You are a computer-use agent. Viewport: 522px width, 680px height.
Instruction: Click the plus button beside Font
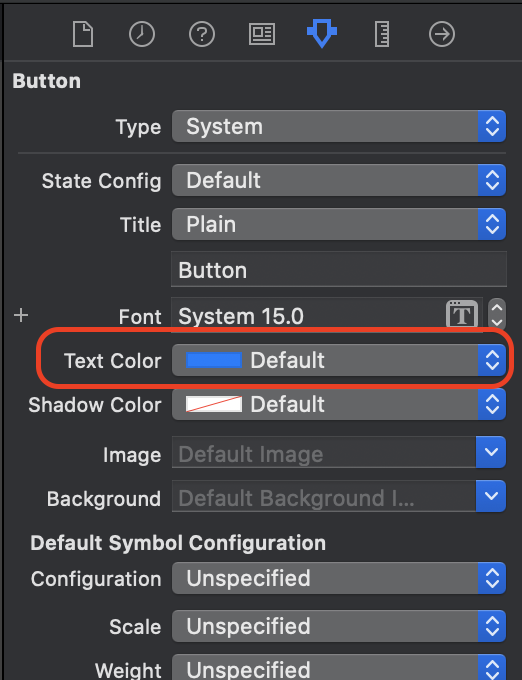tap(21, 315)
